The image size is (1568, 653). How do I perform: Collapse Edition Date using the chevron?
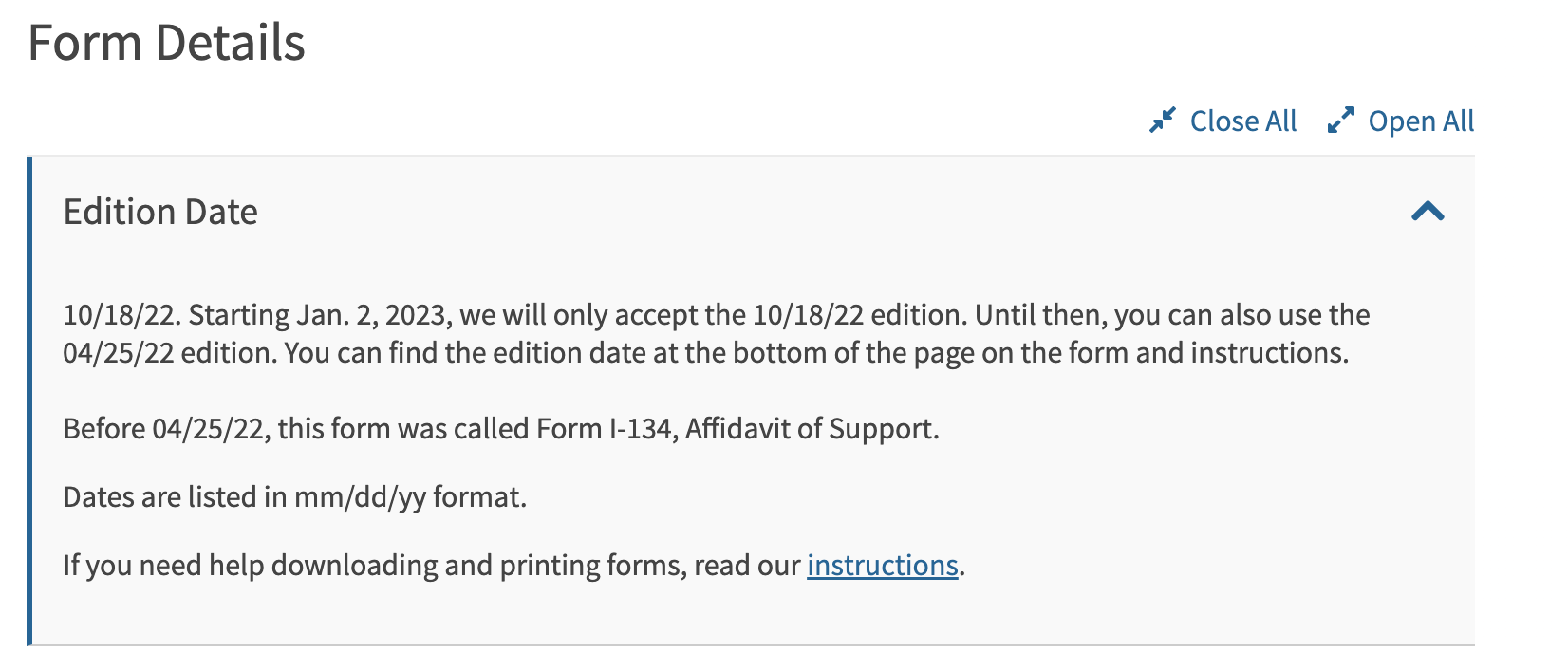coord(1428,211)
